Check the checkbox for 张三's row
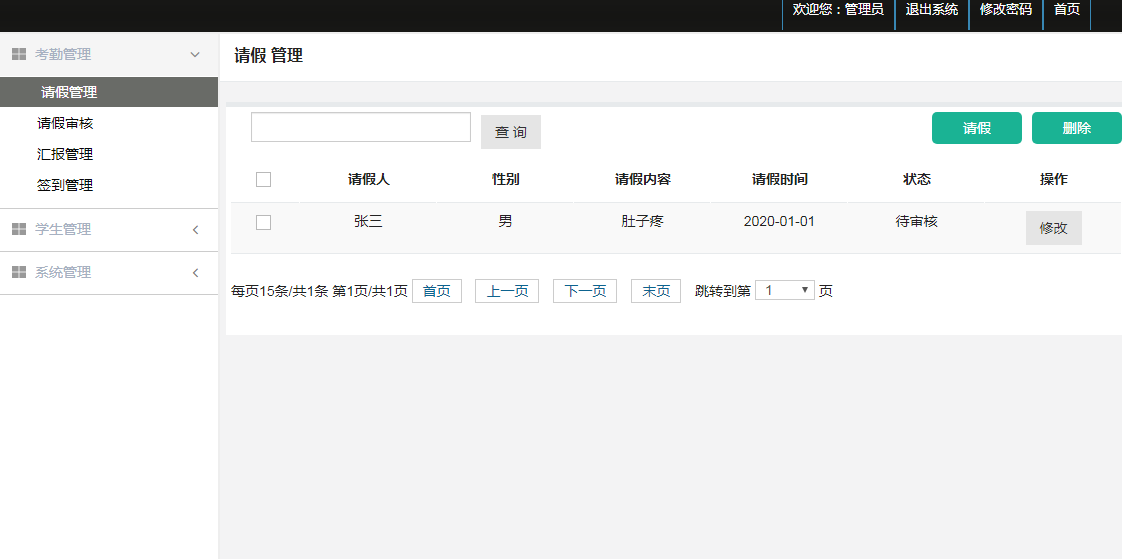The width and height of the screenshot is (1122, 559). click(x=264, y=222)
